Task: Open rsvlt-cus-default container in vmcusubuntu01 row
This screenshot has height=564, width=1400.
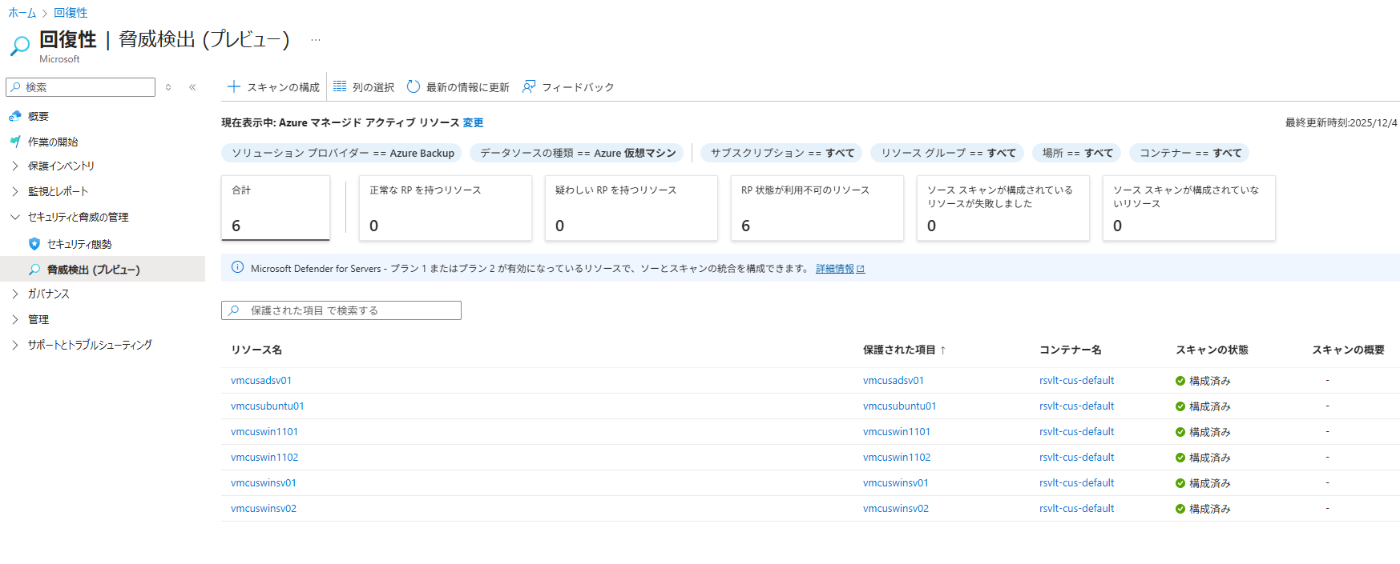Action: tap(1077, 406)
